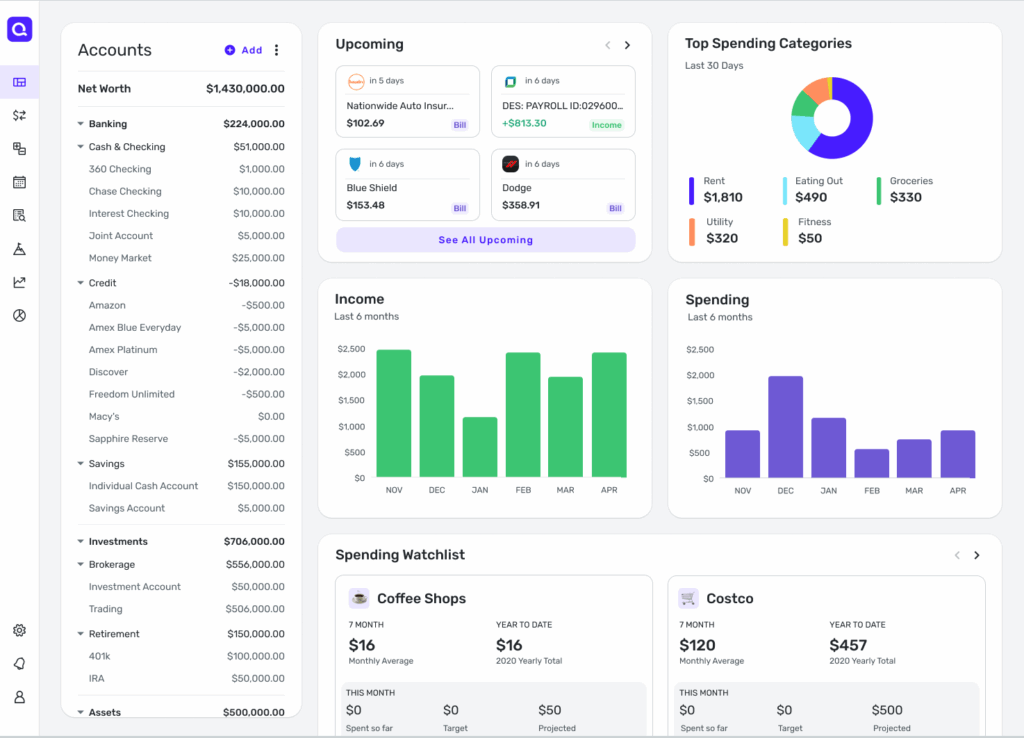The height and width of the screenshot is (738, 1024).
Task: Open settings gear in sidebar
Action: (x=19, y=630)
